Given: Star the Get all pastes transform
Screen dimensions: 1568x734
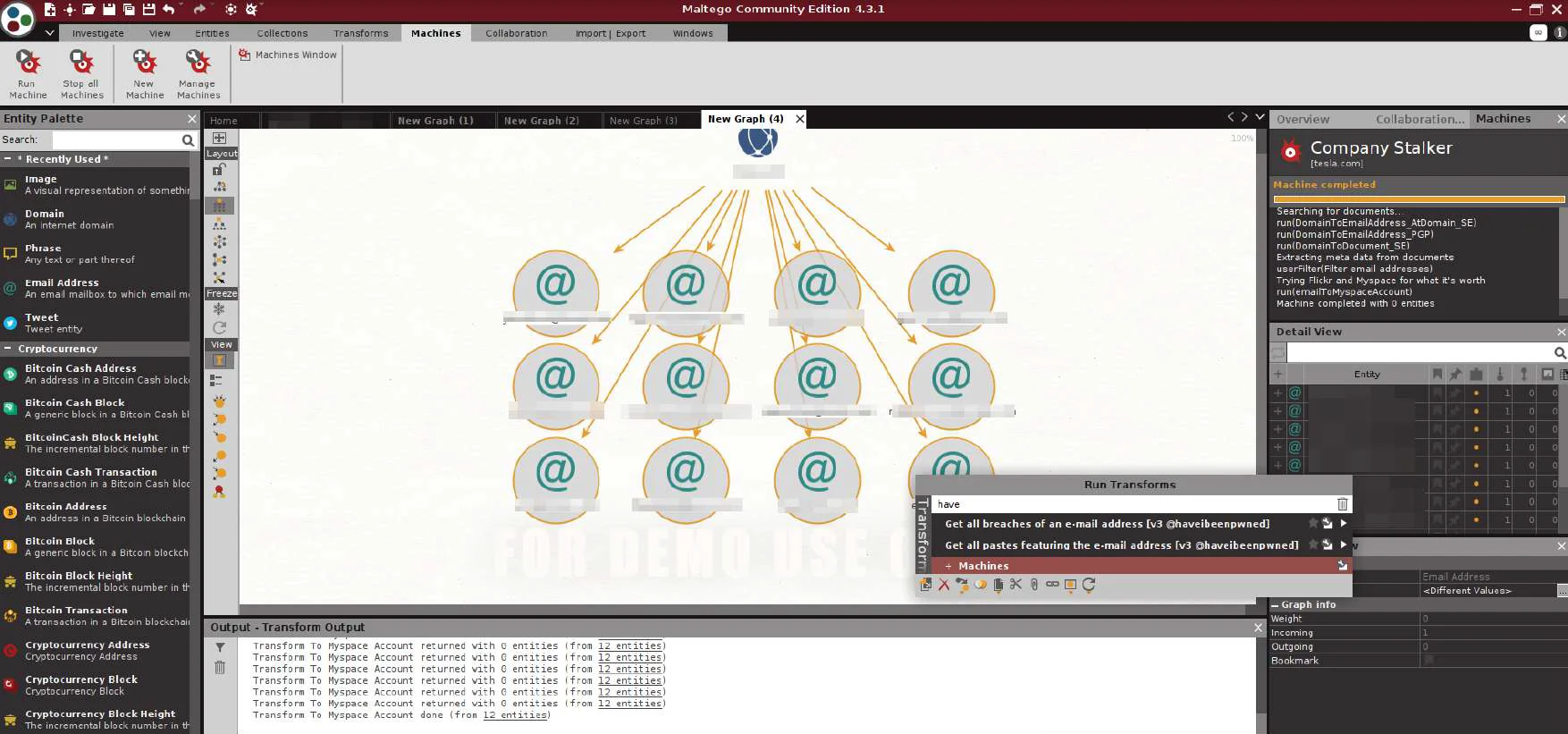Looking at the screenshot, I should (x=1313, y=544).
